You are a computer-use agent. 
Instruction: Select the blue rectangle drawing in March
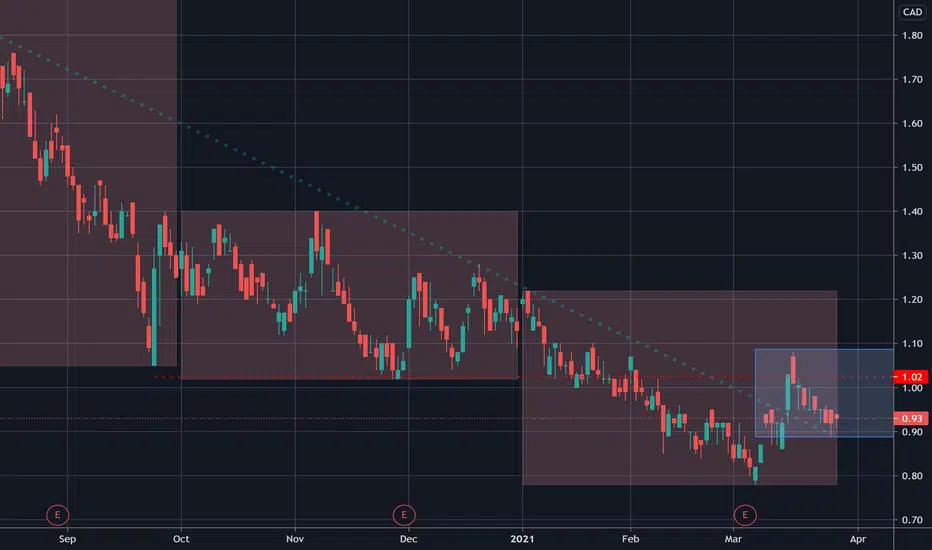(824, 393)
